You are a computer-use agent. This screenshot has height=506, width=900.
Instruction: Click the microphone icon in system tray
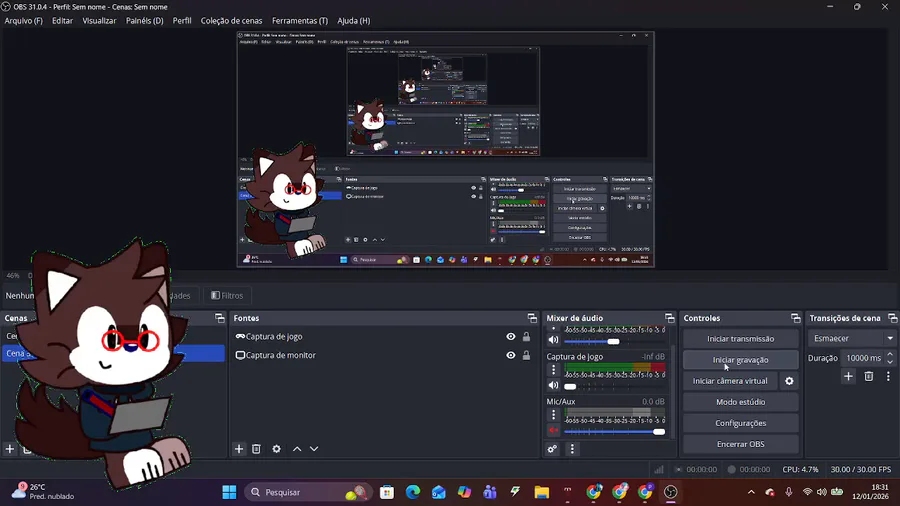789,492
